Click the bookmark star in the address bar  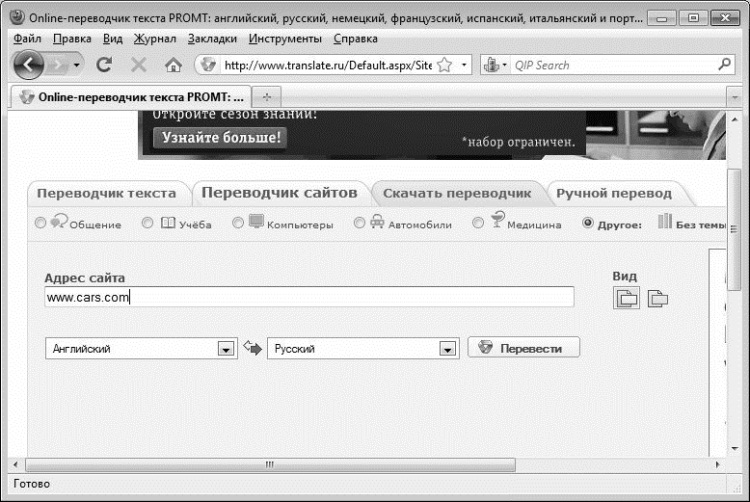(x=445, y=65)
